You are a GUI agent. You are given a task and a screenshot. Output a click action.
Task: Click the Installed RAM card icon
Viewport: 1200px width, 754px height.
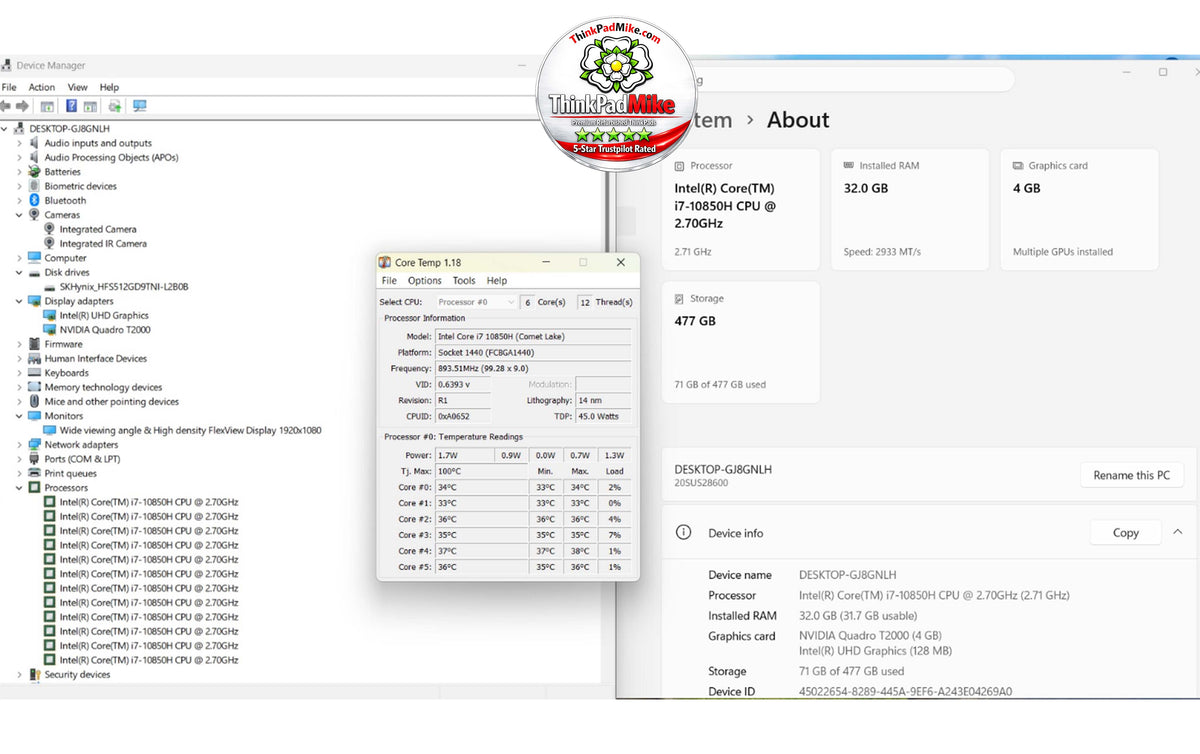849,166
